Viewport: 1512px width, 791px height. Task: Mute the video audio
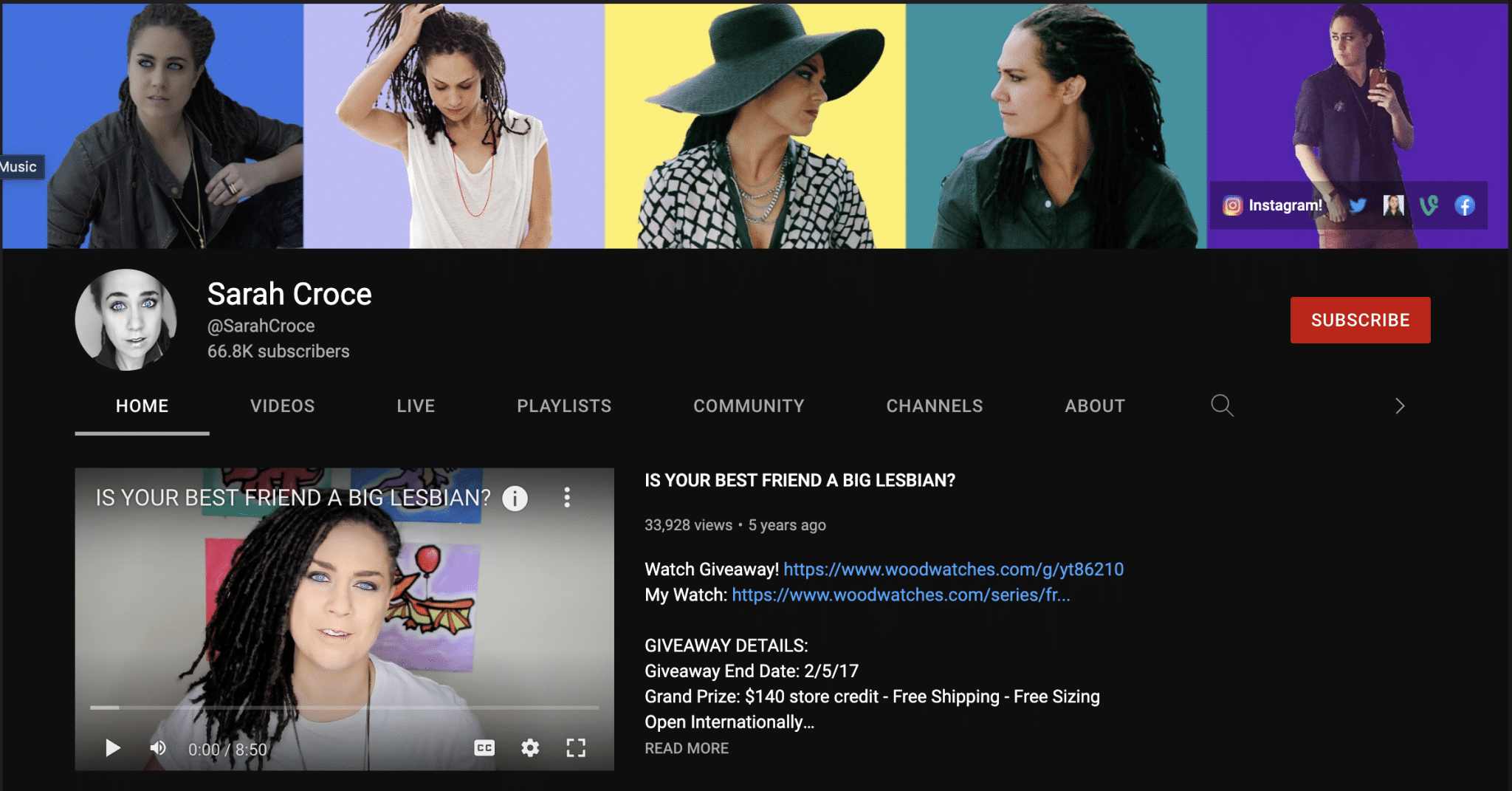point(157,748)
